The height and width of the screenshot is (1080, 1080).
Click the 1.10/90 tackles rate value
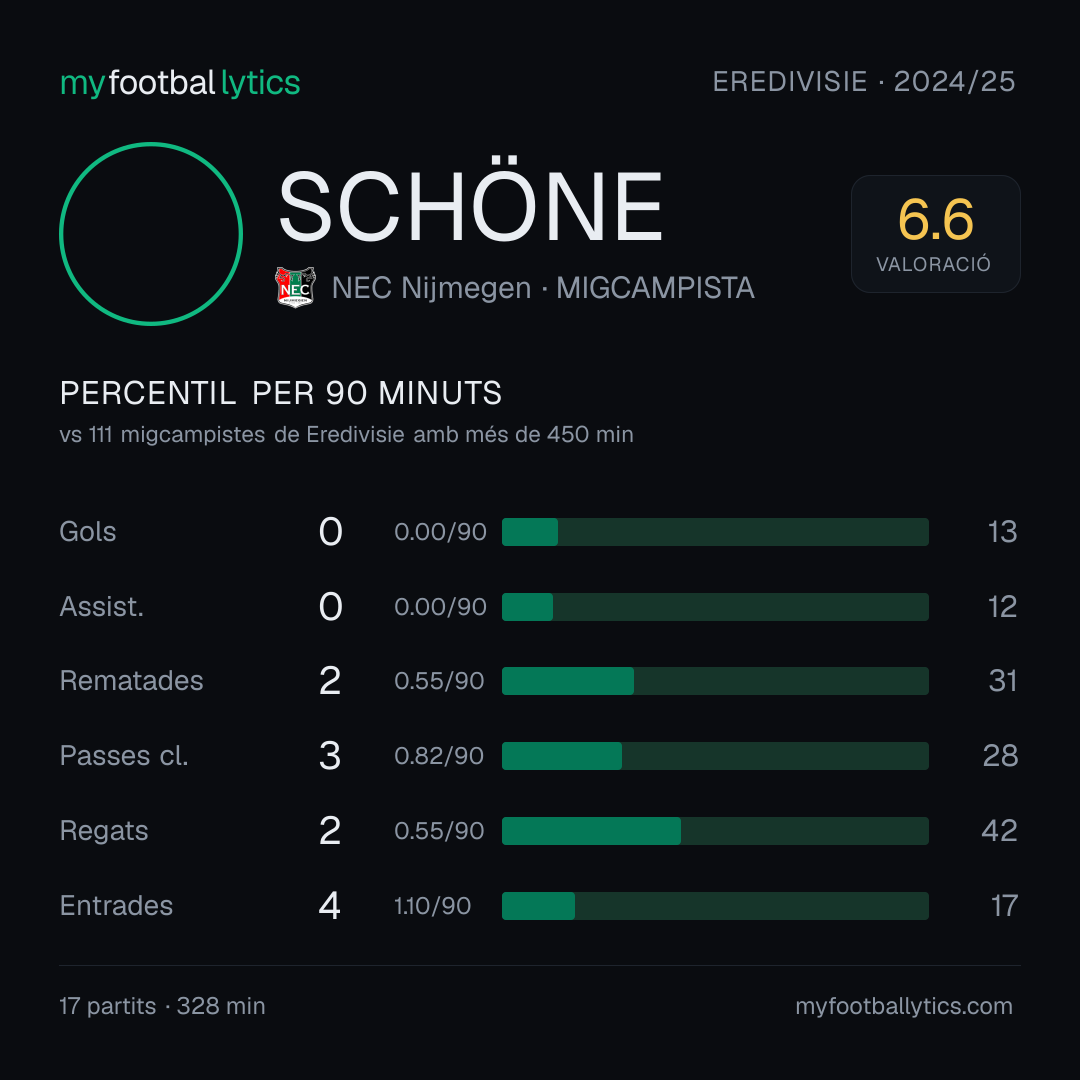[x=433, y=906]
